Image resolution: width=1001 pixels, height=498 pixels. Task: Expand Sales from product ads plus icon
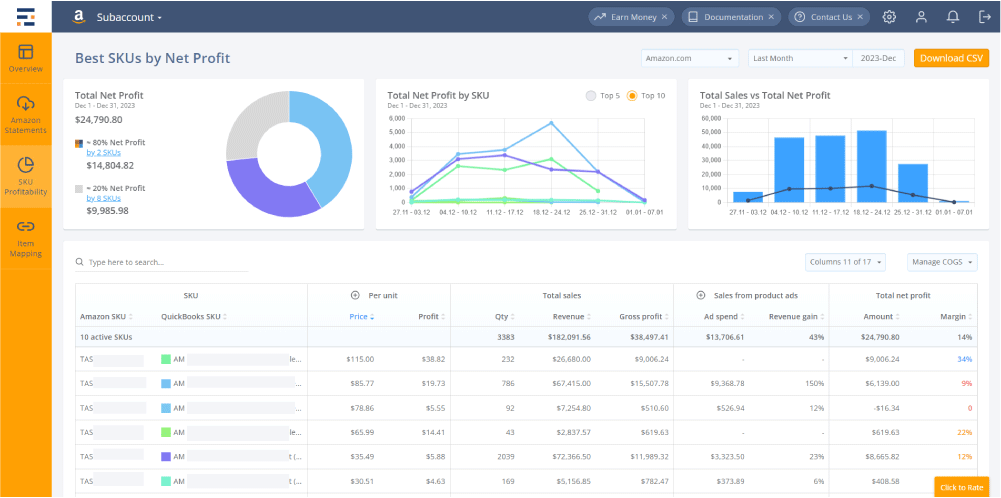(x=702, y=296)
